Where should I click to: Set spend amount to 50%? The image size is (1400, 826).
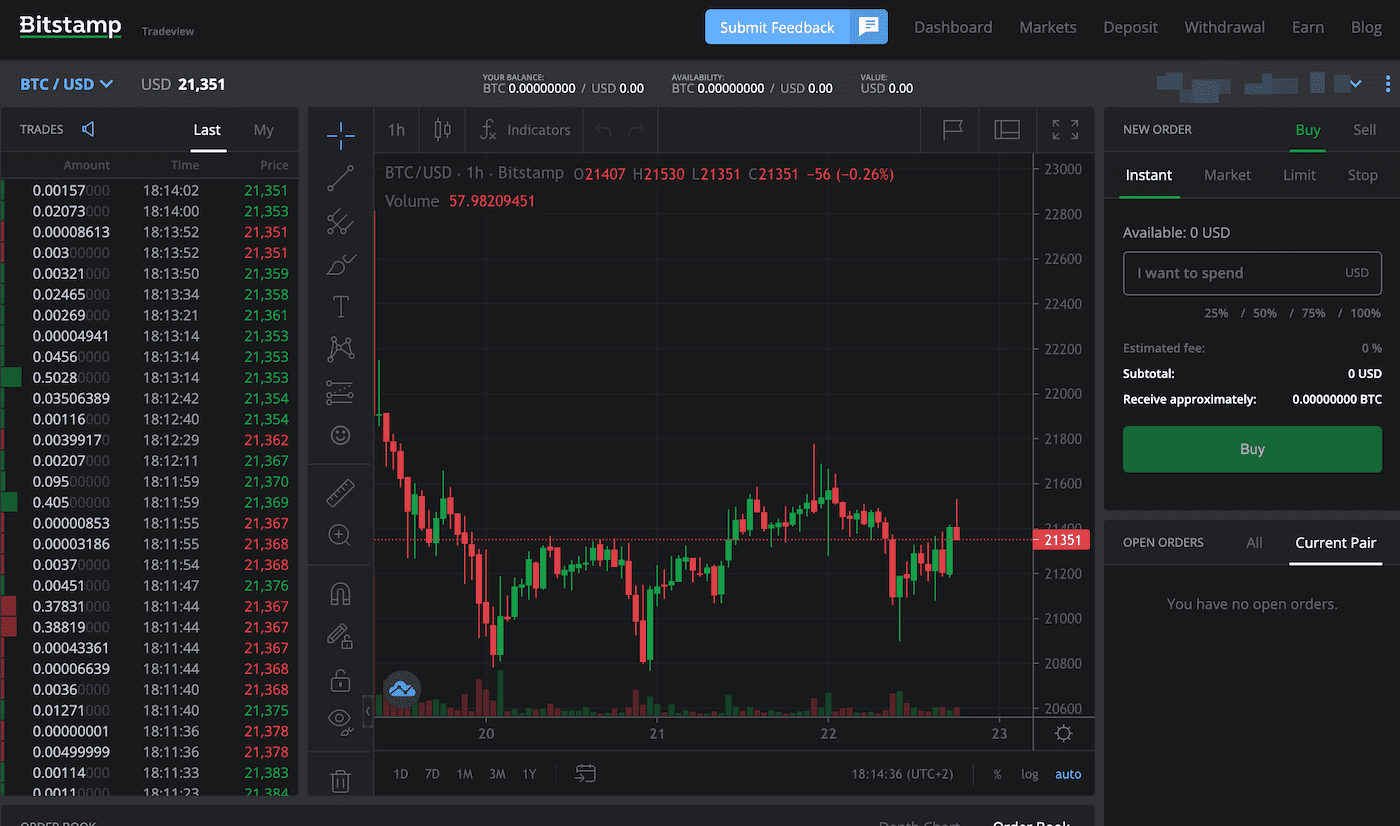1265,313
